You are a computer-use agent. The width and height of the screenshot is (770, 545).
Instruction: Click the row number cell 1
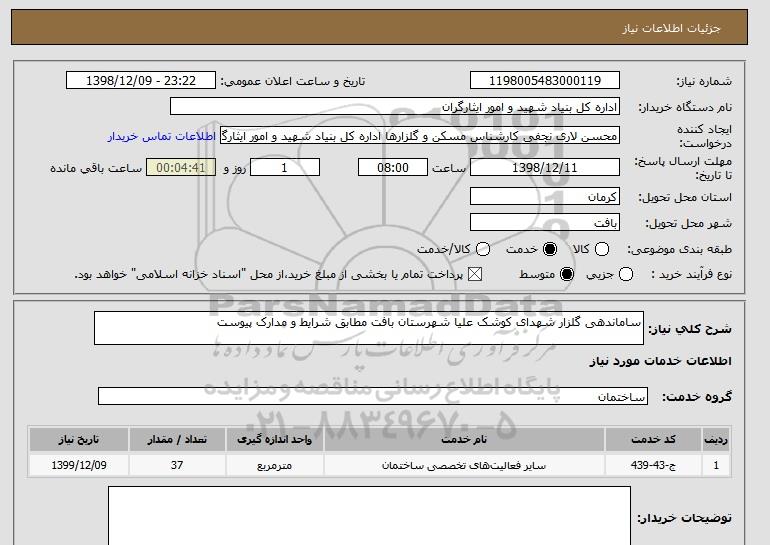coord(716,465)
